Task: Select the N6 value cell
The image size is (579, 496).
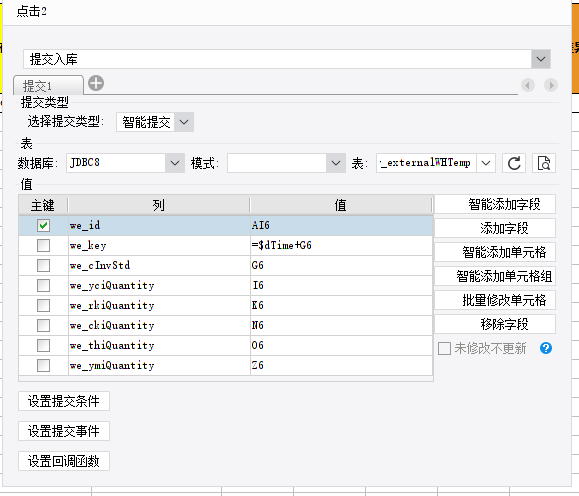Action: 342,325
